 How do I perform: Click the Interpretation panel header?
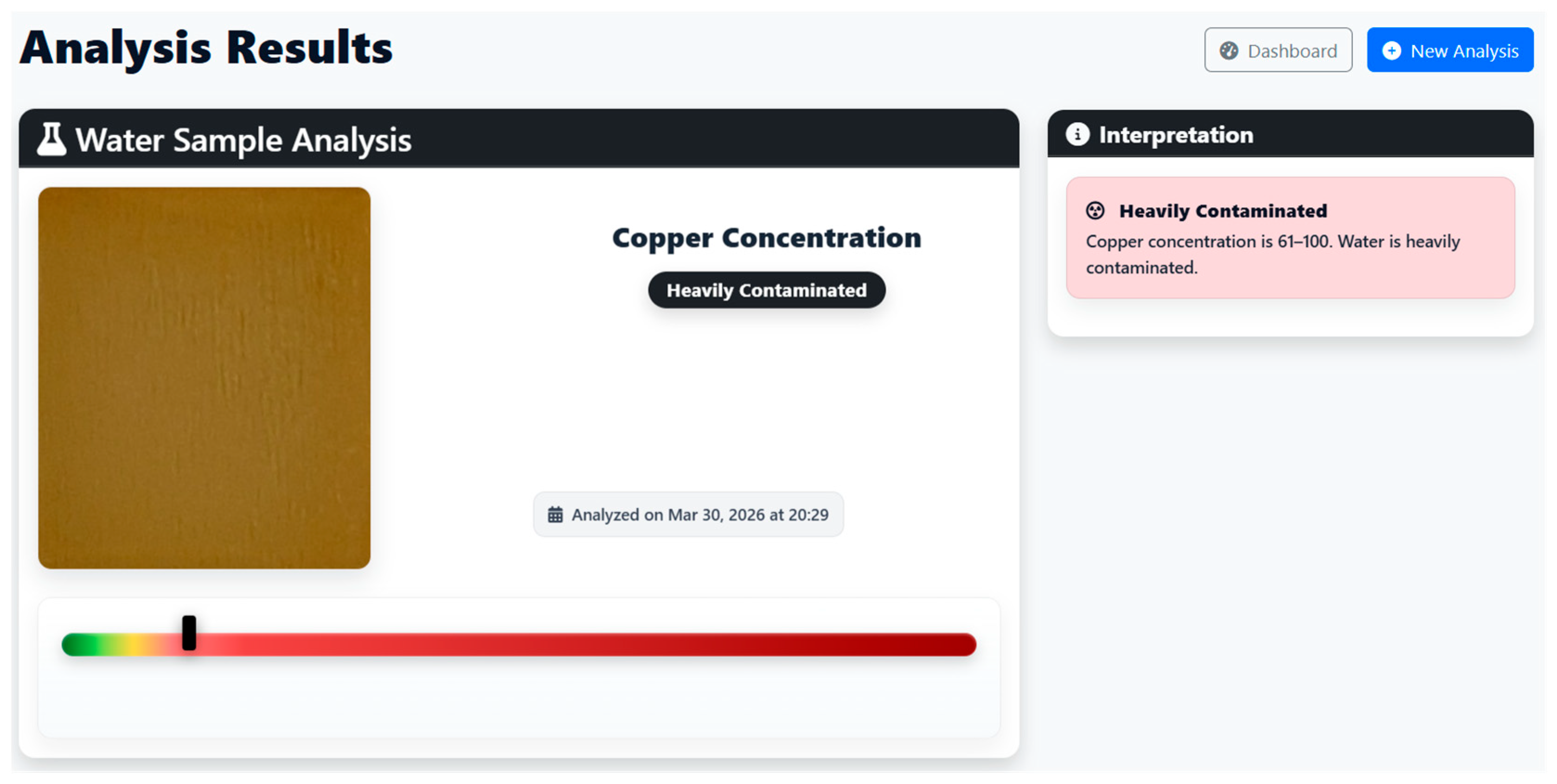coord(1290,134)
